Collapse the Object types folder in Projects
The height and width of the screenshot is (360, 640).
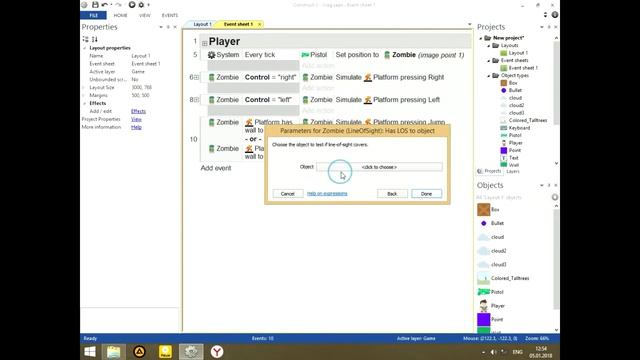[x=489, y=76]
